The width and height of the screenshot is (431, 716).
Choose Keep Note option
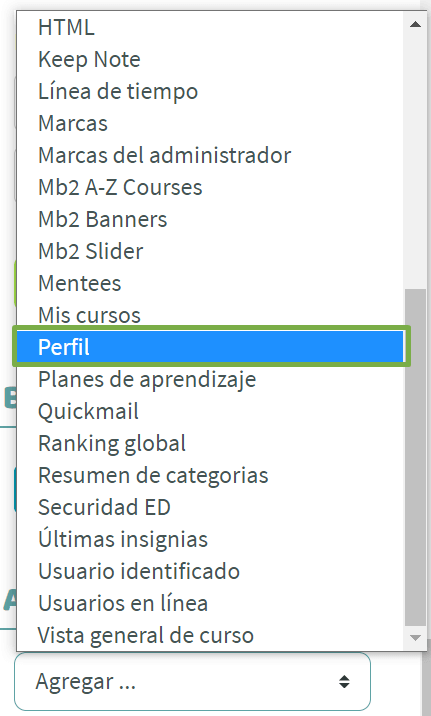[x=210, y=59]
